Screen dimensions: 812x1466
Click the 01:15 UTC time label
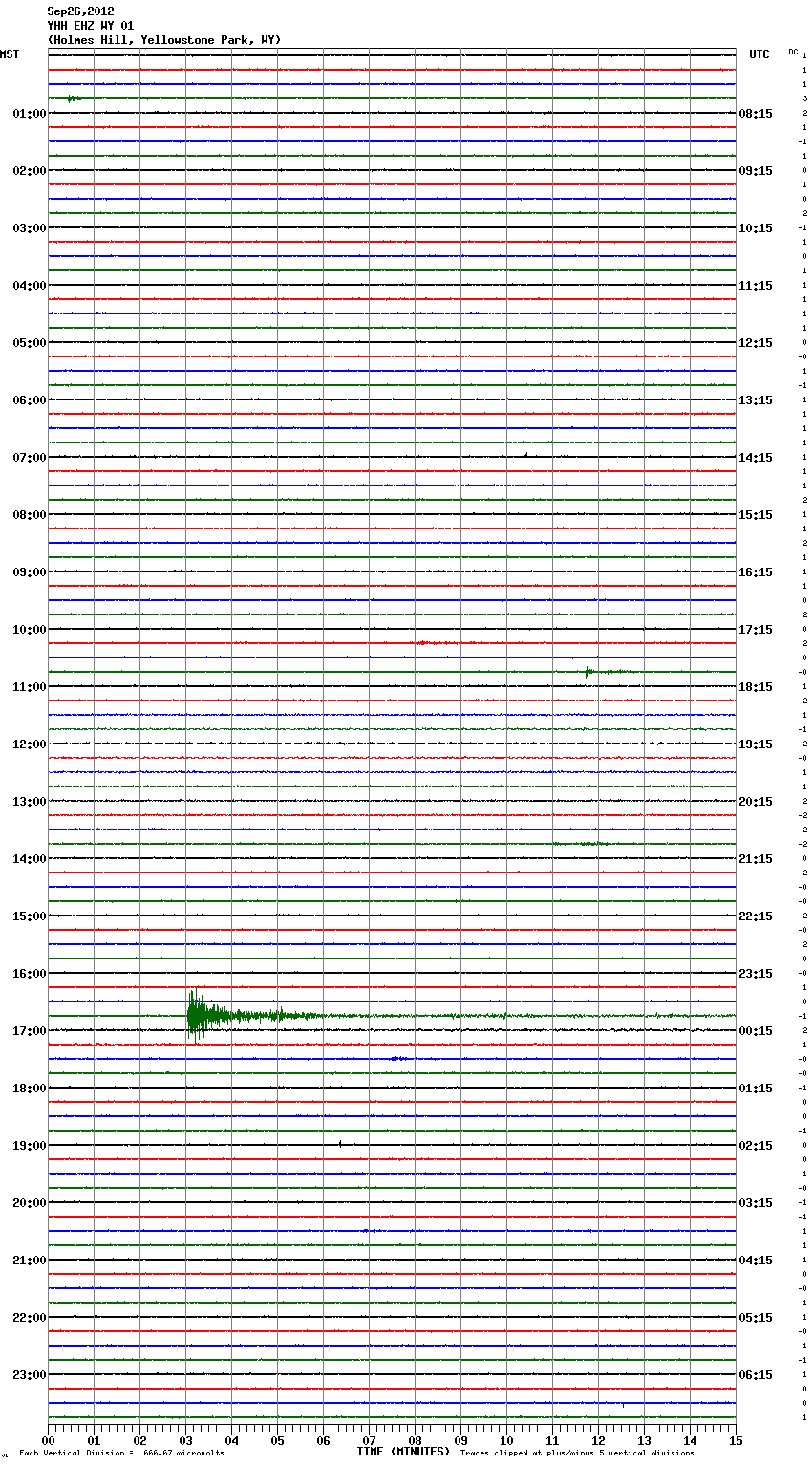756,1089
